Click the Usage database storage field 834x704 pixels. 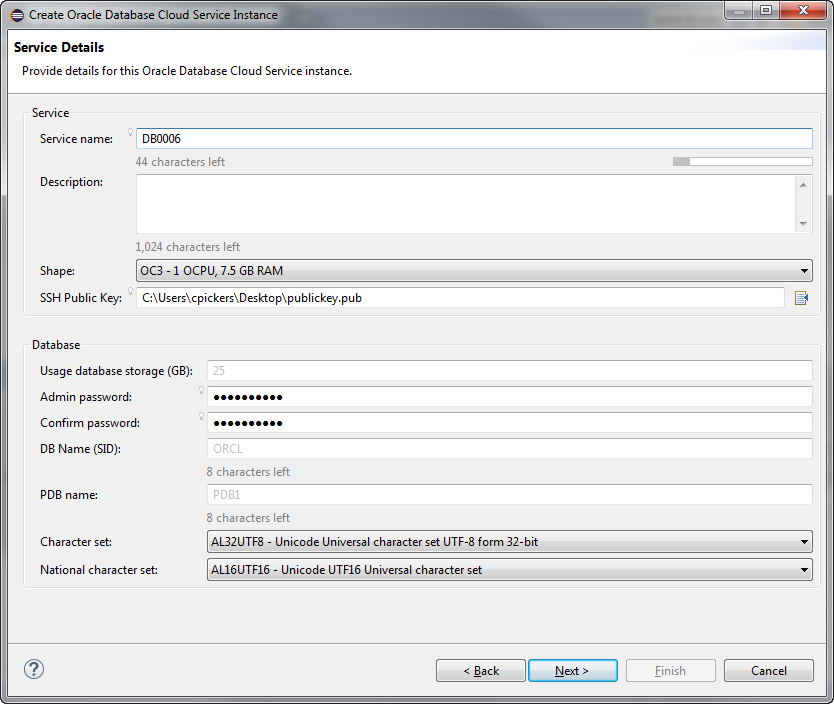coord(510,371)
